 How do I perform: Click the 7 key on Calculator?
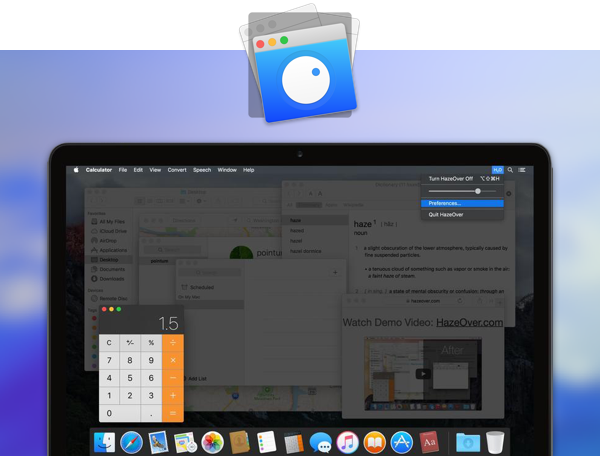109,360
